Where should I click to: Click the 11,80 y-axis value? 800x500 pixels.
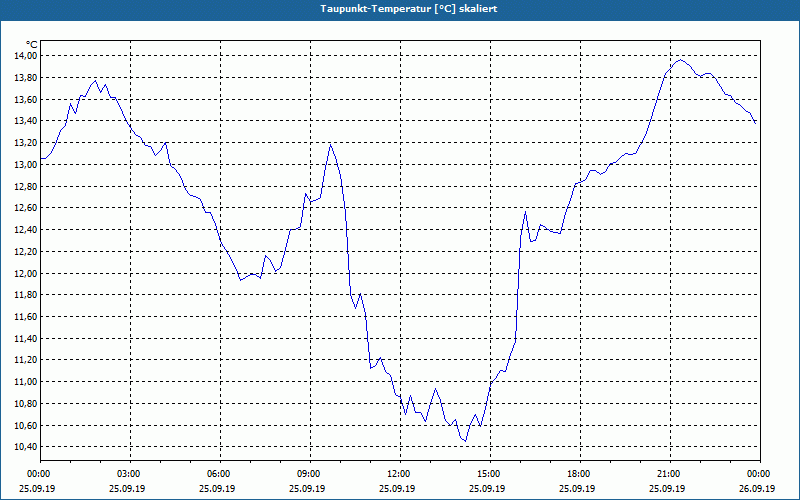coord(27,295)
